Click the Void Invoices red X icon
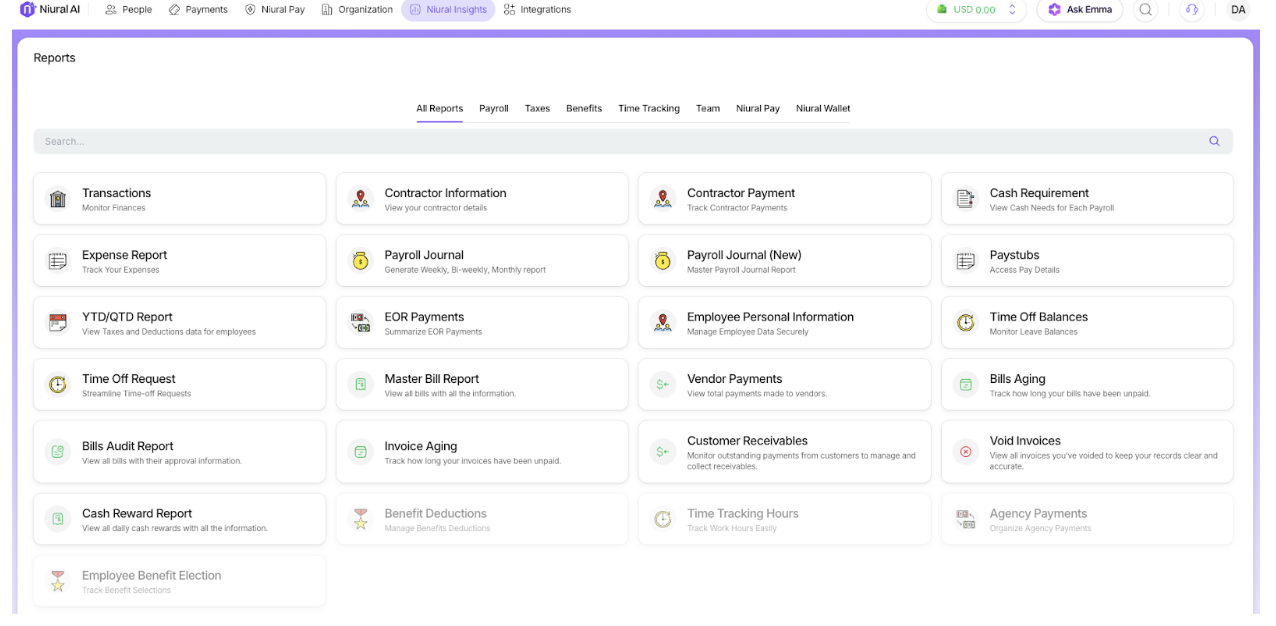 966,452
